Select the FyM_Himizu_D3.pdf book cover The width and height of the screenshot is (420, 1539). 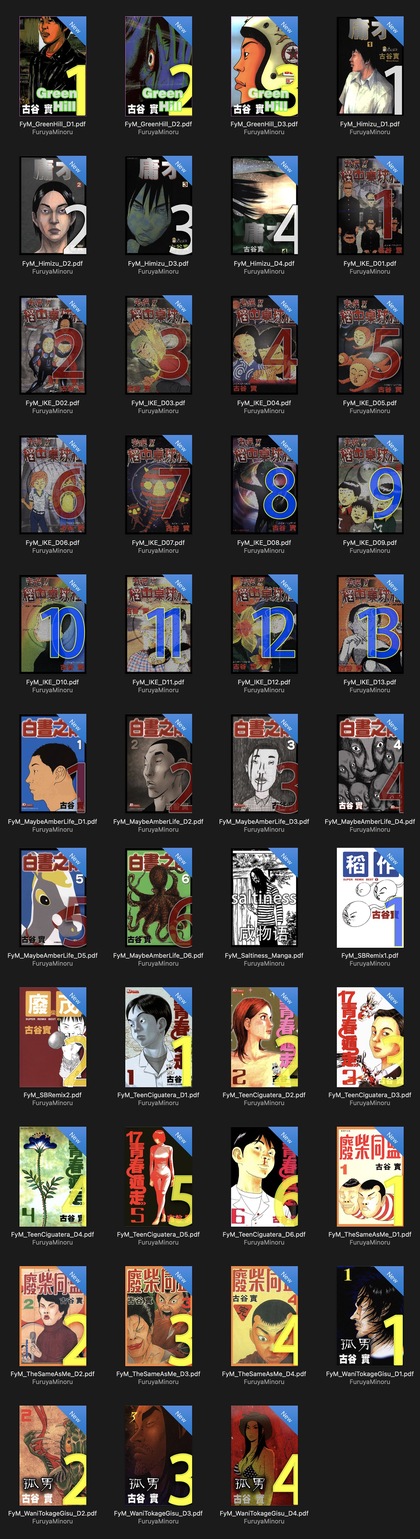(x=158, y=205)
